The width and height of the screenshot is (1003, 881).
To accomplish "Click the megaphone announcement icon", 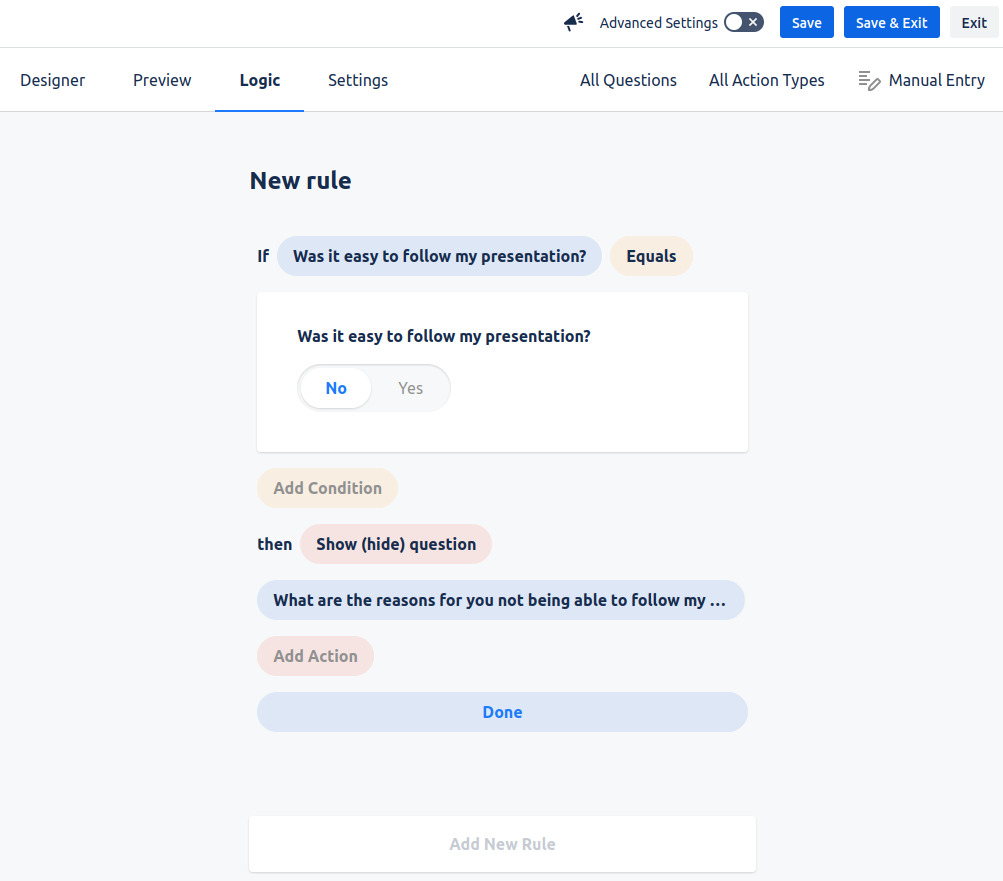I will coord(573,22).
